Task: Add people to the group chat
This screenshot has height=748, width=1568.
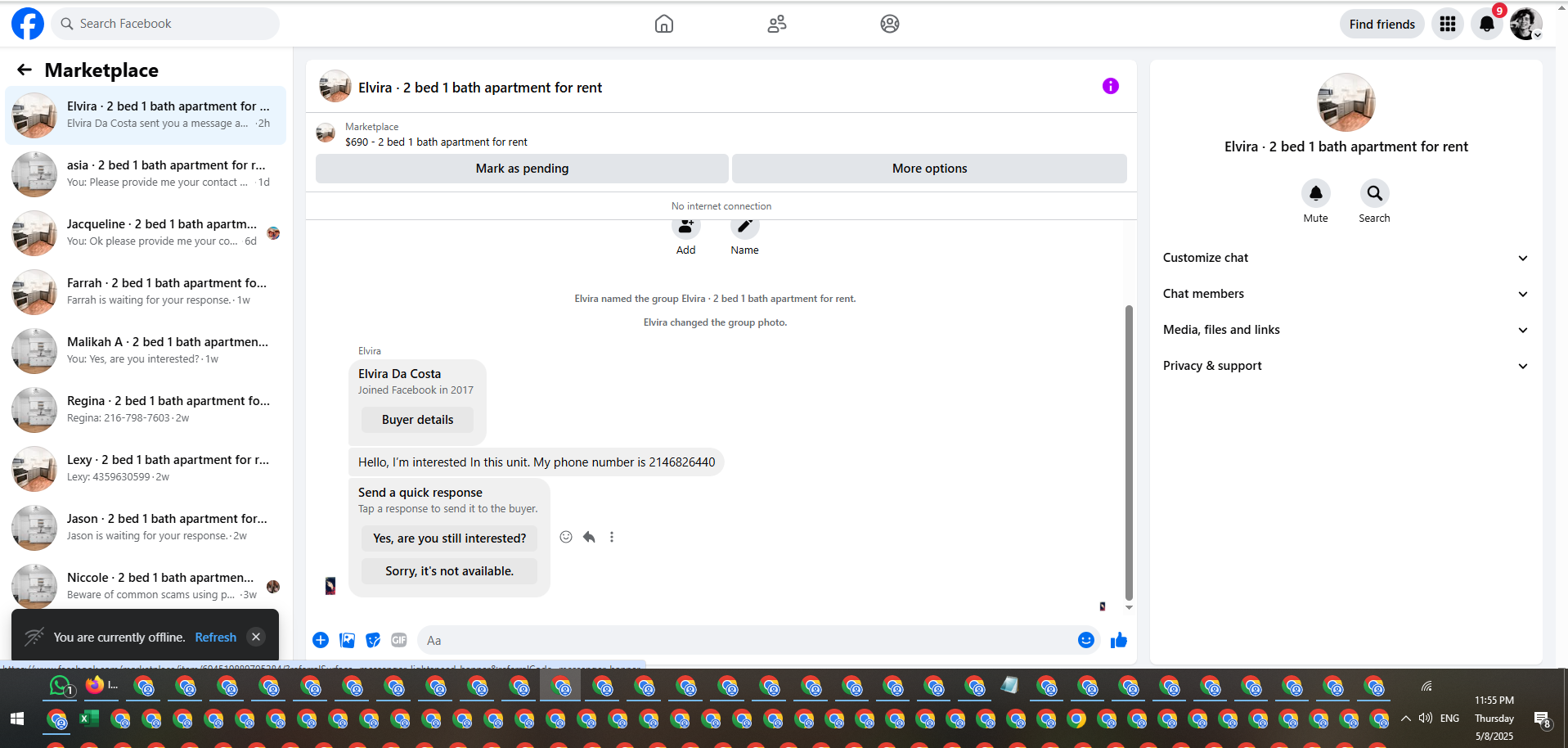Action: coord(686,228)
